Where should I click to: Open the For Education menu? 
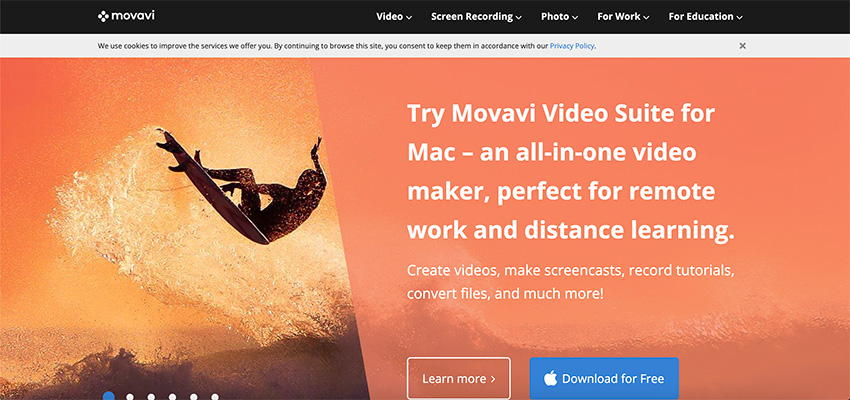pos(705,17)
